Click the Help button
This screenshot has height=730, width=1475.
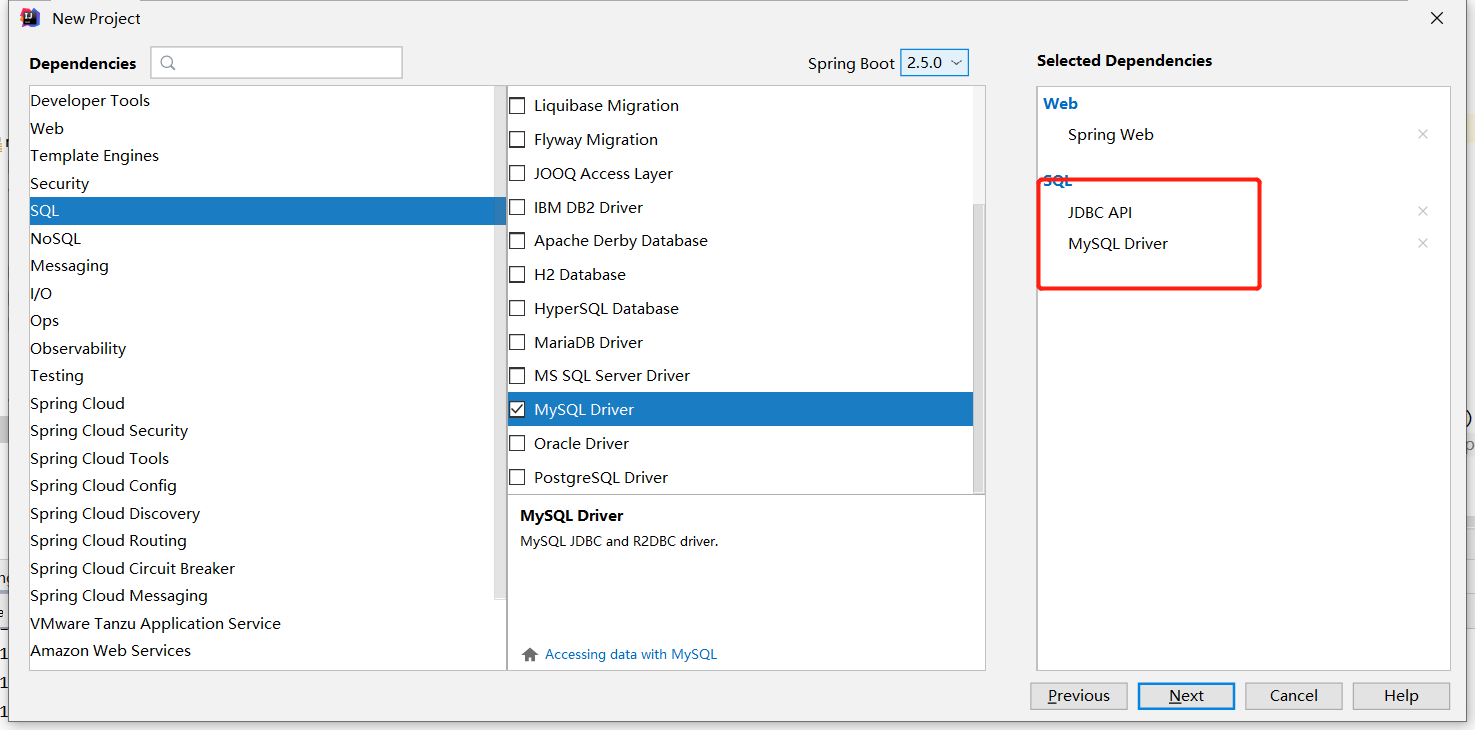click(1401, 696)
